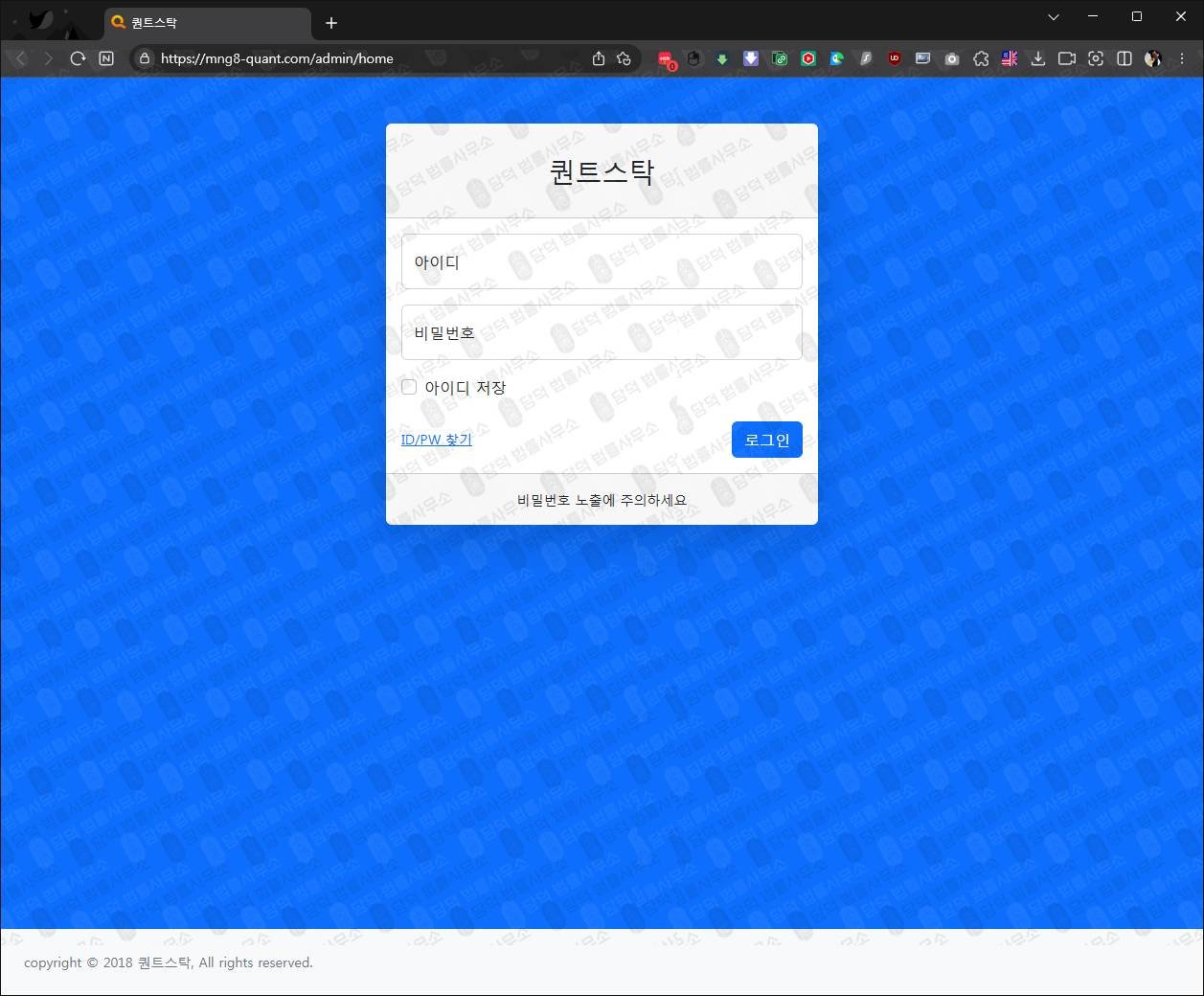Screen dimensions: 1204x996
Task: Click the browser forward arrow
Action: 49,58
